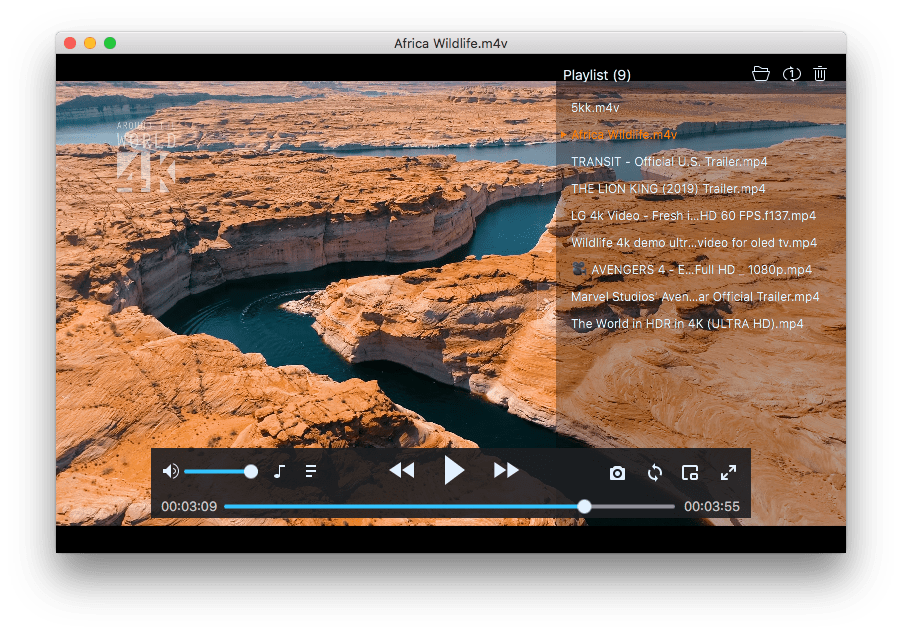
Task: Select TRANSIT Official U.S. Trailer from playlist
Action: (668, 161)
